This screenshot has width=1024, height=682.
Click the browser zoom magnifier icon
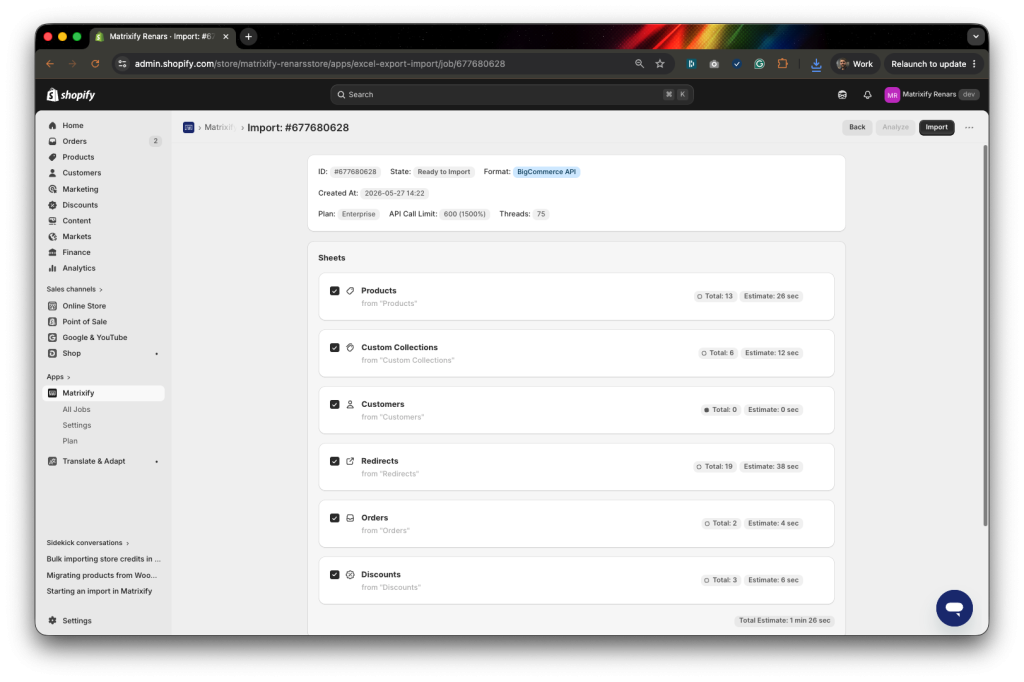(639, 64)
